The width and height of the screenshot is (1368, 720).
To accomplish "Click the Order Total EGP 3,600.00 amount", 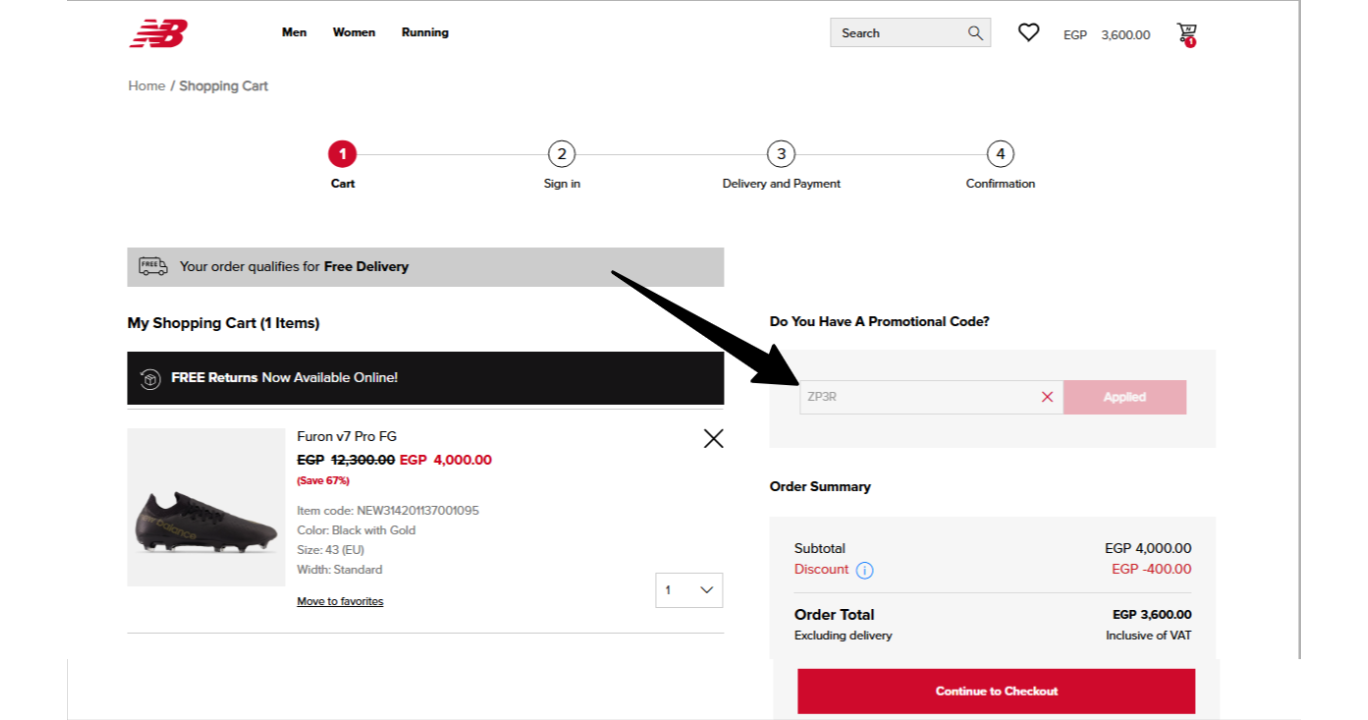I will click(x=1152, y=615).
